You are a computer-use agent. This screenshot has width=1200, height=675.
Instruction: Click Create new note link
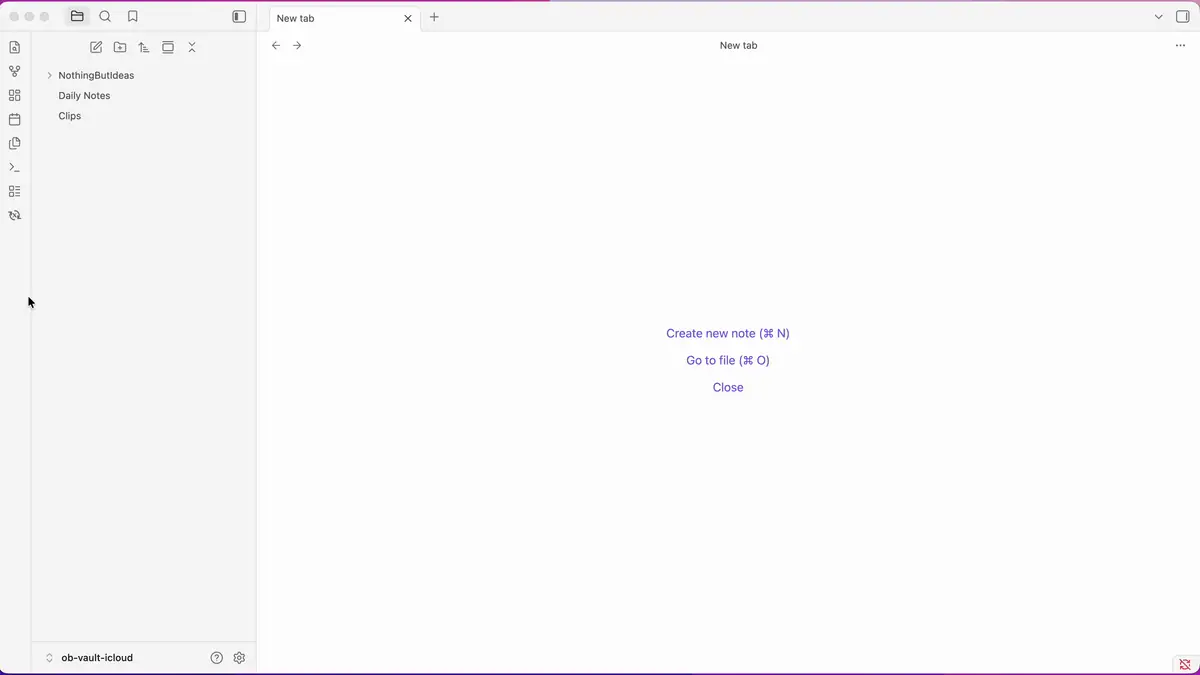[x=728, y=333]
